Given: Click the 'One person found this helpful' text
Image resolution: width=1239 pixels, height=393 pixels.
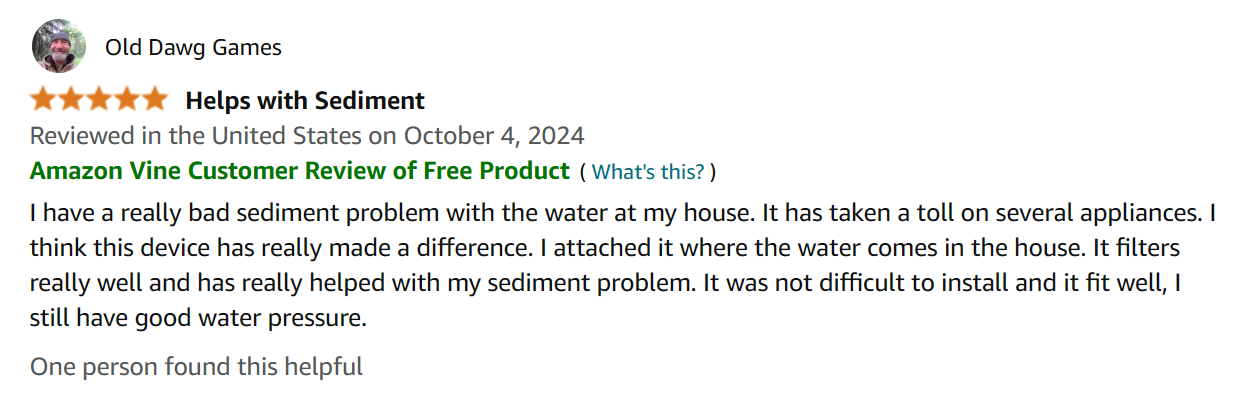Looking at the screenshot, I should tap(196, 367).
